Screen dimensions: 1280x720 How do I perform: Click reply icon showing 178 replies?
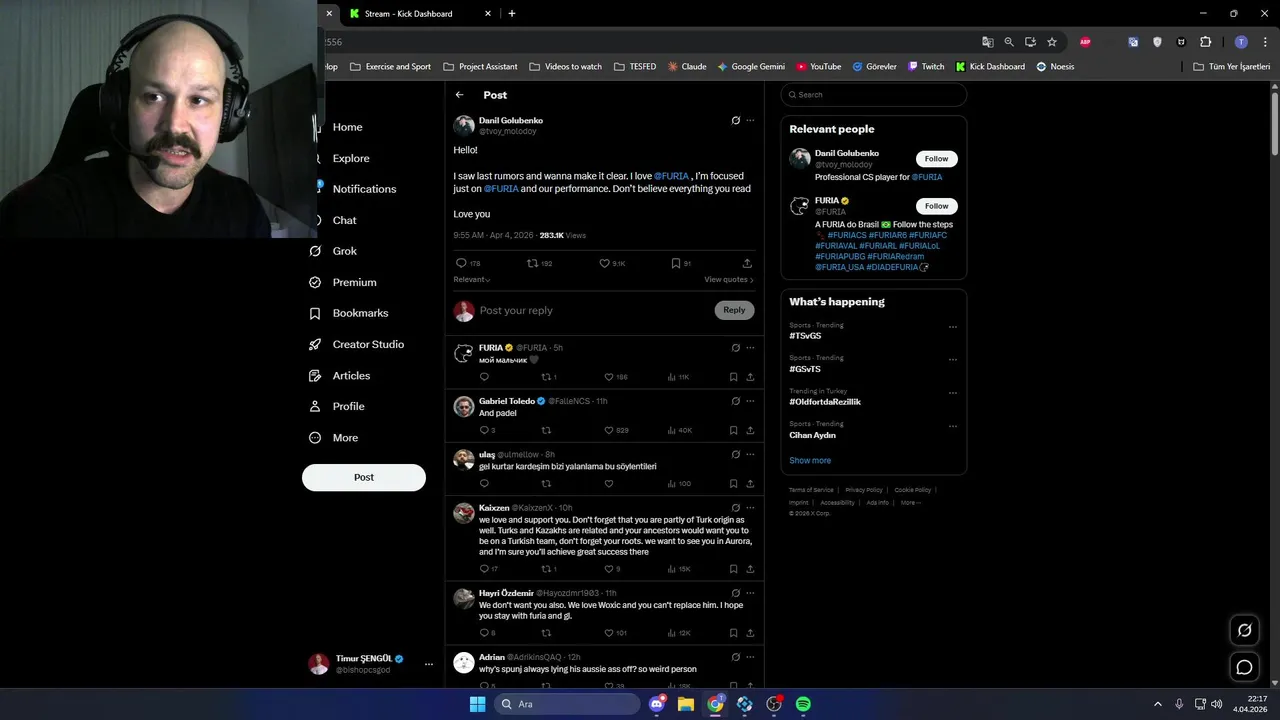(x=461, y=263)
